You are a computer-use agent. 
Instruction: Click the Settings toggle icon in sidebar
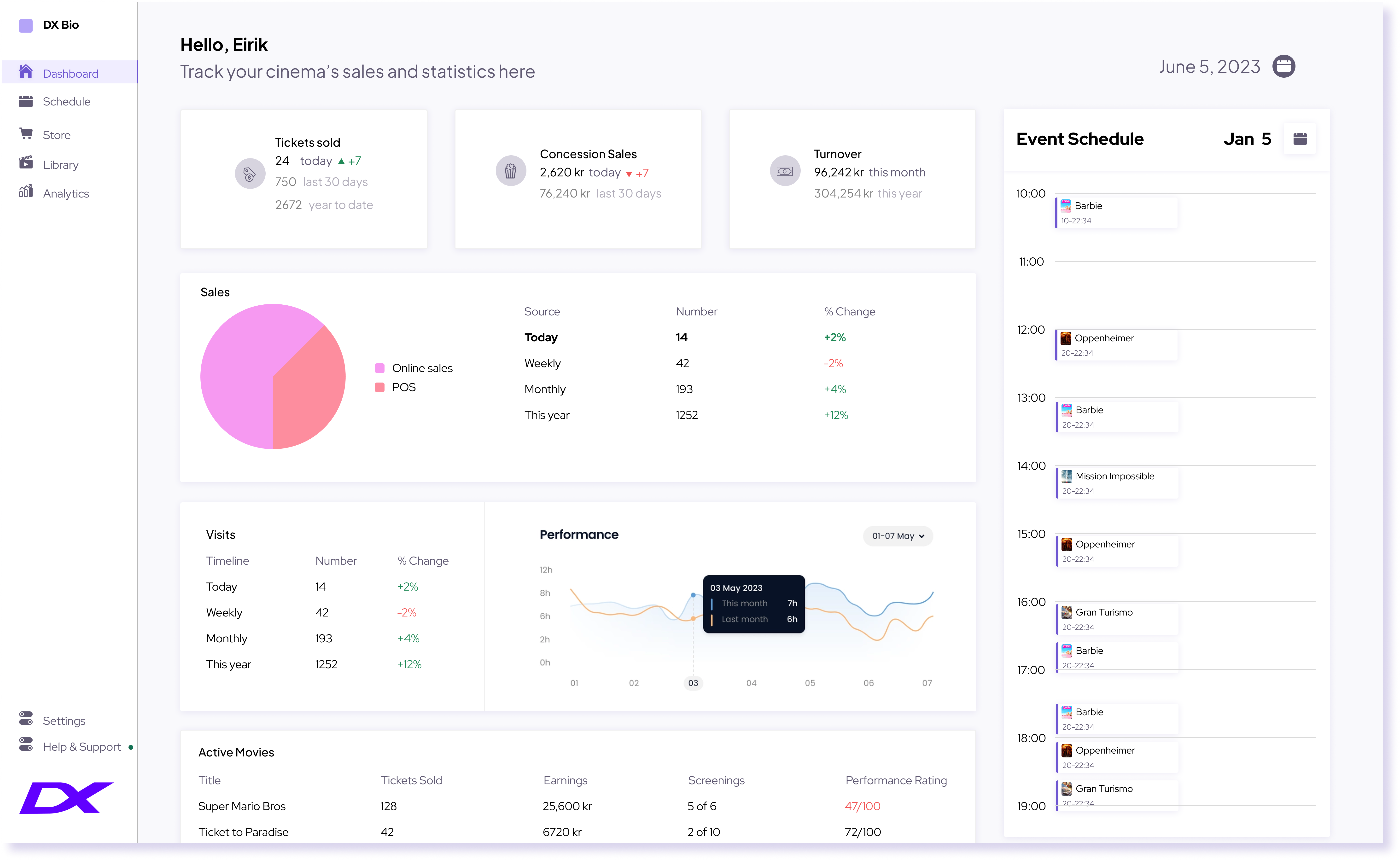point(26,718)
